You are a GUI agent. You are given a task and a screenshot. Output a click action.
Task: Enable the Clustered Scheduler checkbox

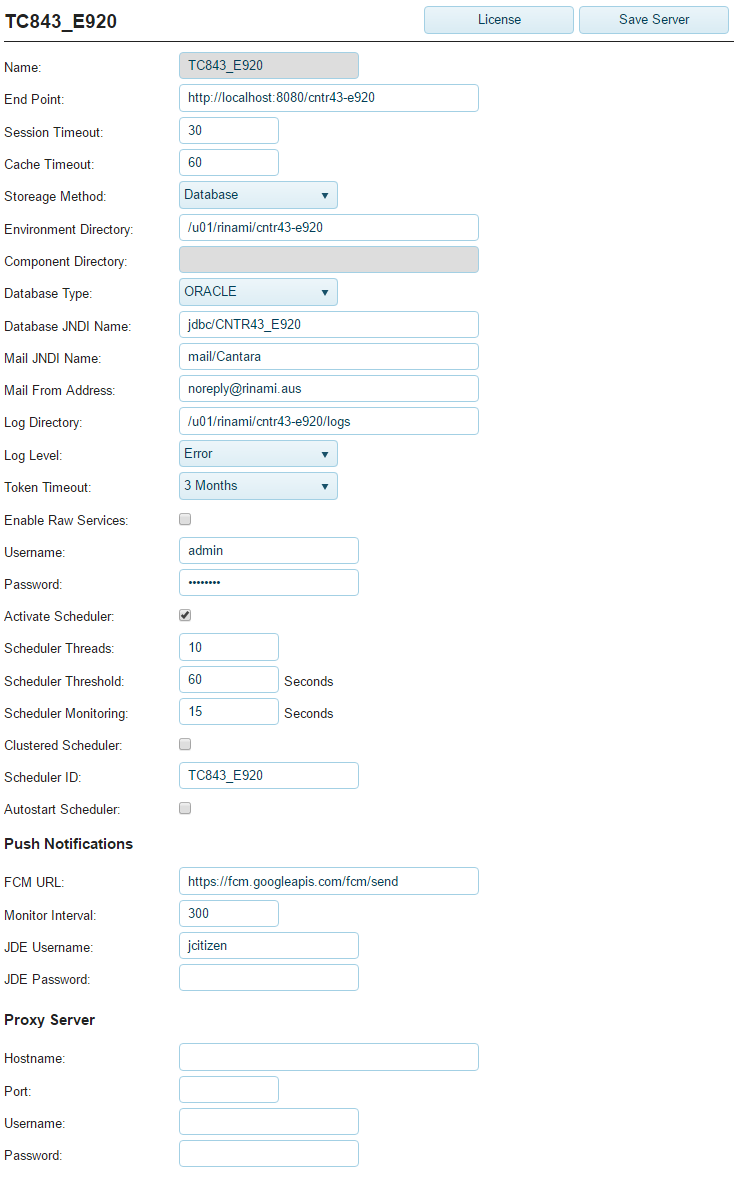tap(185, 744)
